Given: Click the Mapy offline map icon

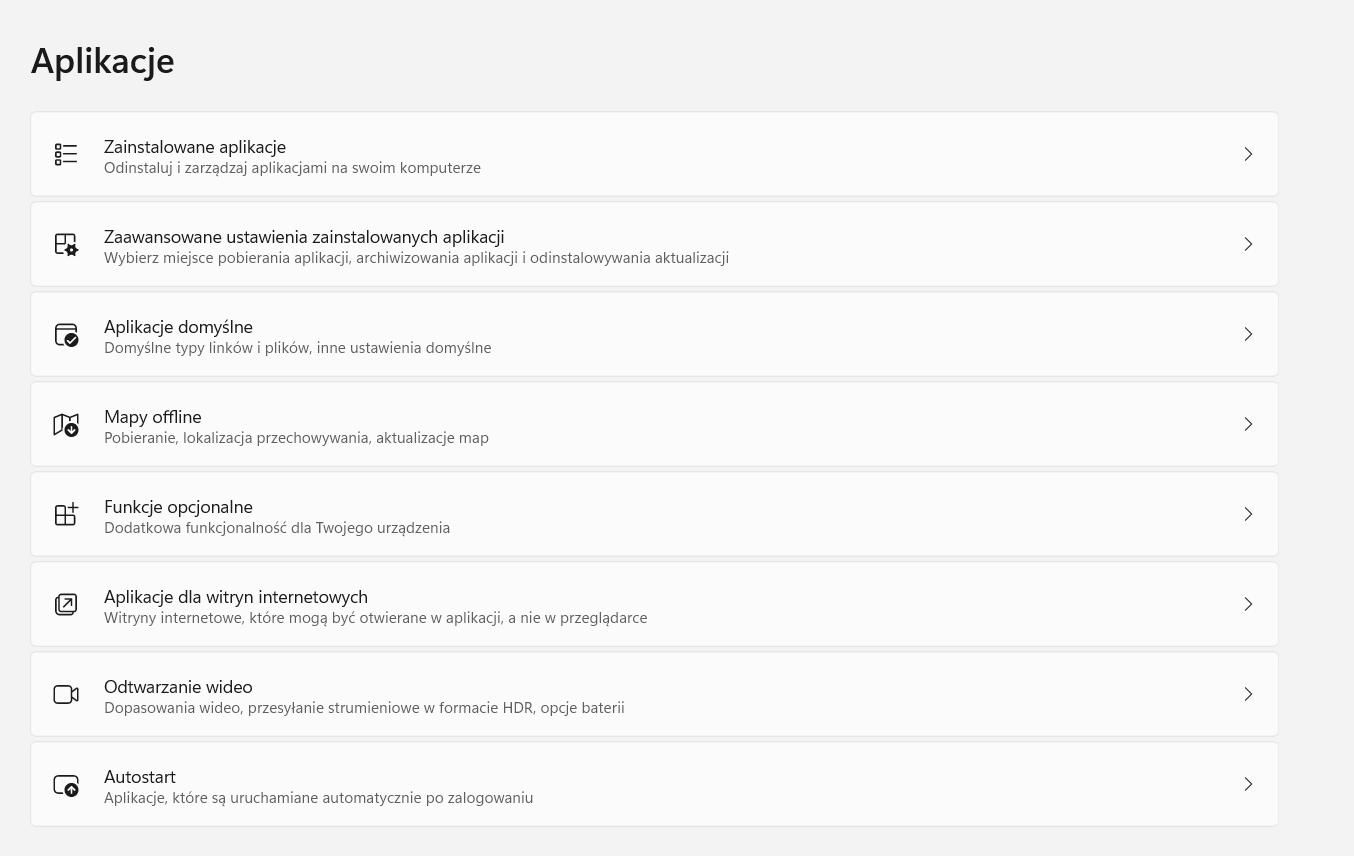Looking at the screenshot, I should pos(66,424).
